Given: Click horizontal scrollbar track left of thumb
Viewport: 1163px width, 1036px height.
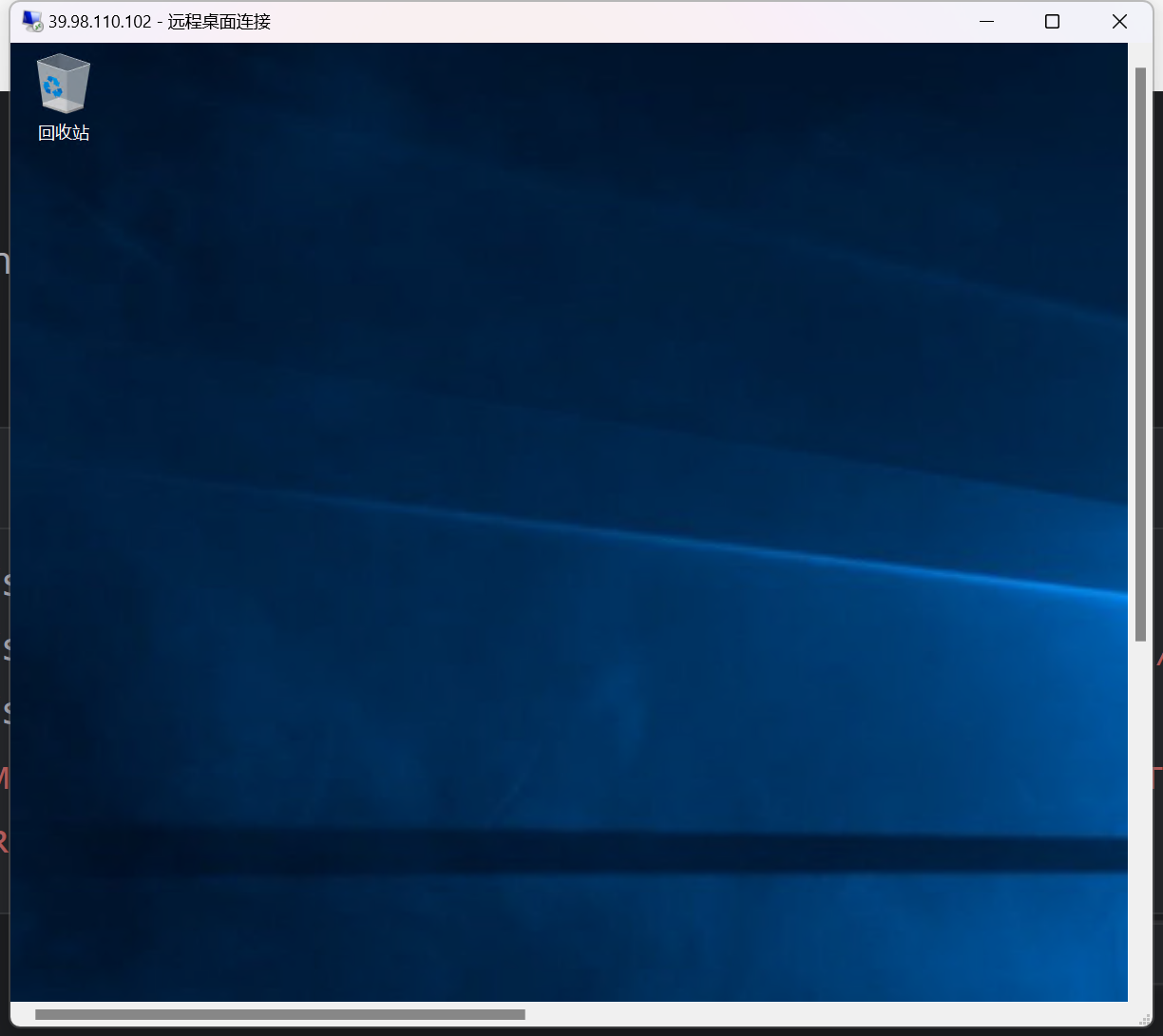Looking at the screenshot, I should point(23,1014).
